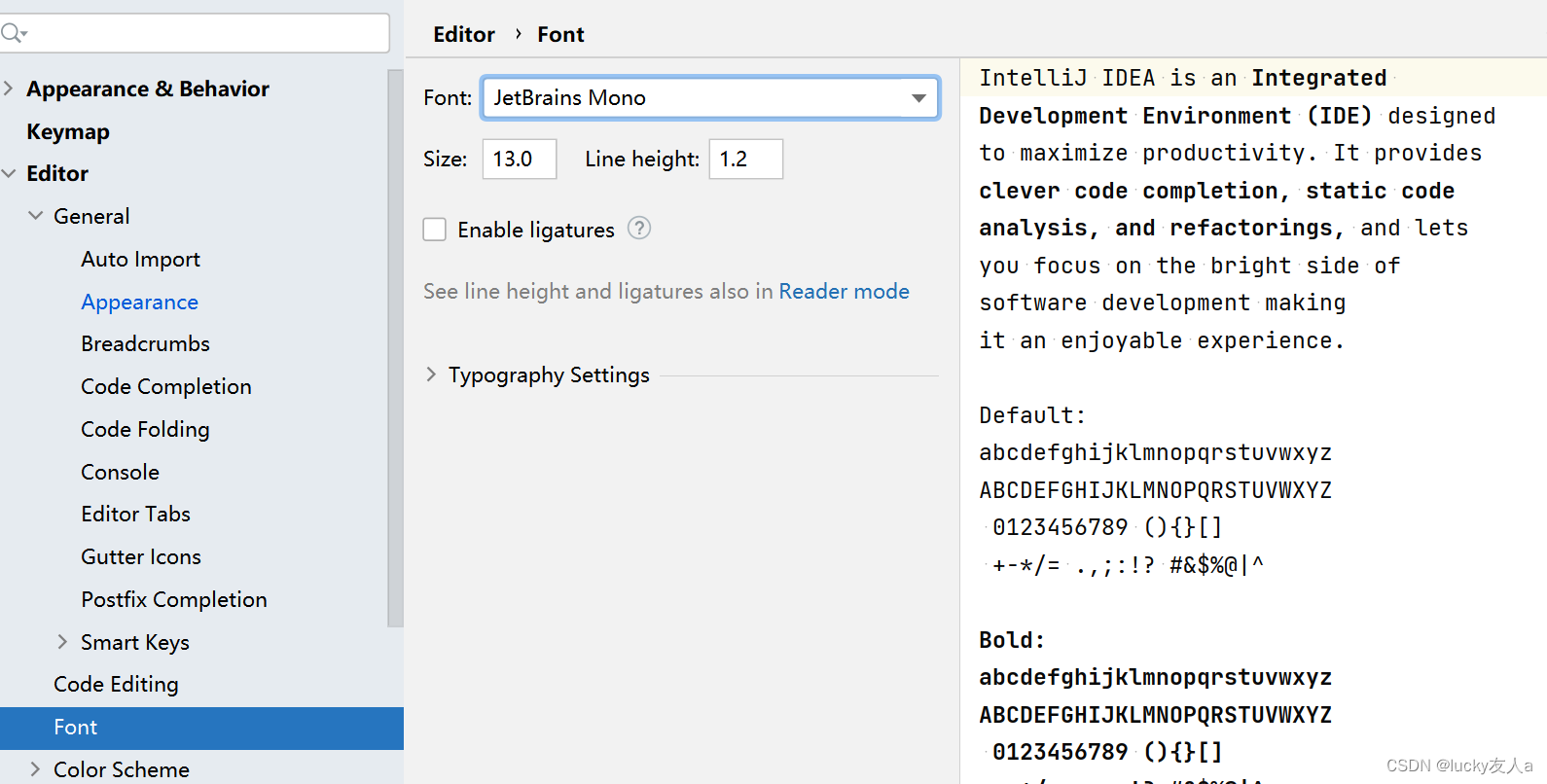
Task: Open Code Editing settings
Action: pos(117,685)
